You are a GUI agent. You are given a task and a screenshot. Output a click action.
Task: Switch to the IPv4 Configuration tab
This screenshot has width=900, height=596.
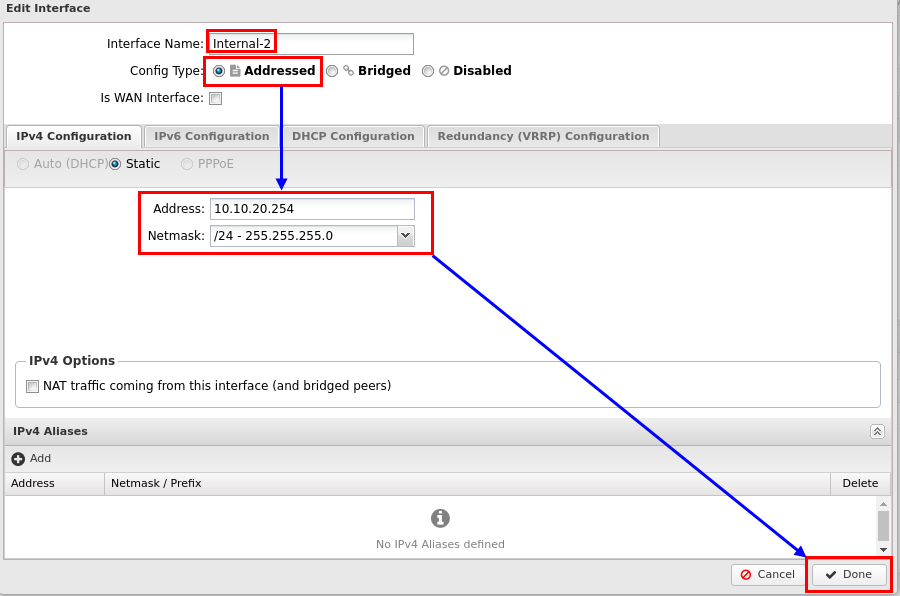click(73, 137)
